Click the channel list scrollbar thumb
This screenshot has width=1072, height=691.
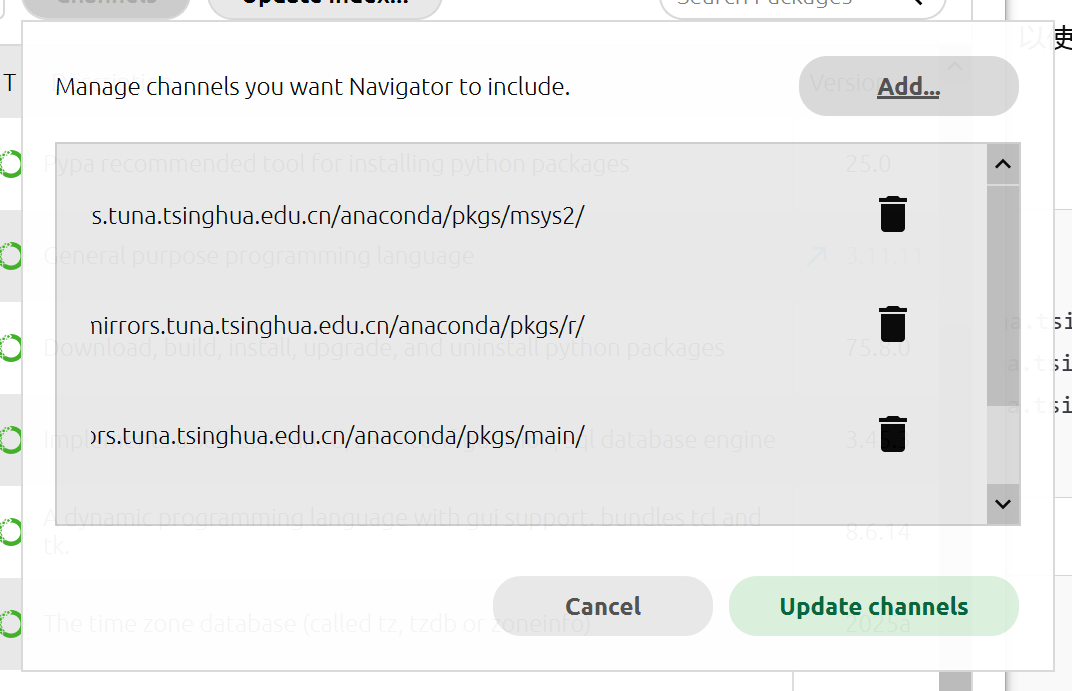click(x=1002, y=295)
